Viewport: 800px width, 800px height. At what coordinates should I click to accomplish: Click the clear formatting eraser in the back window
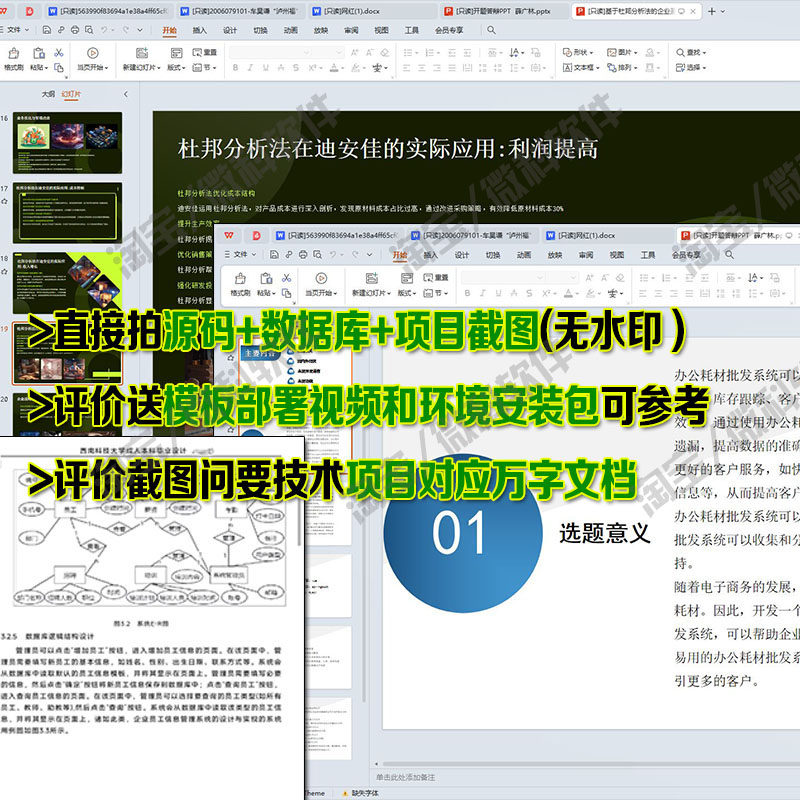tap(385, 53)
